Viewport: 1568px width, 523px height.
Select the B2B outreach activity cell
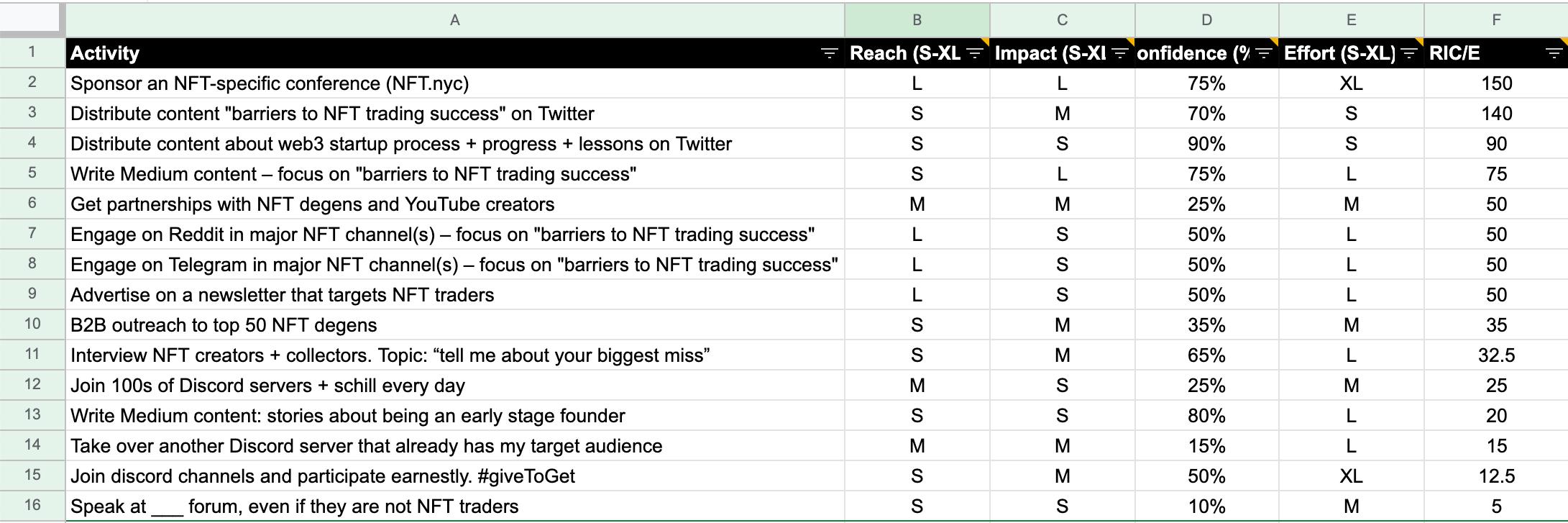pos(454,325)
